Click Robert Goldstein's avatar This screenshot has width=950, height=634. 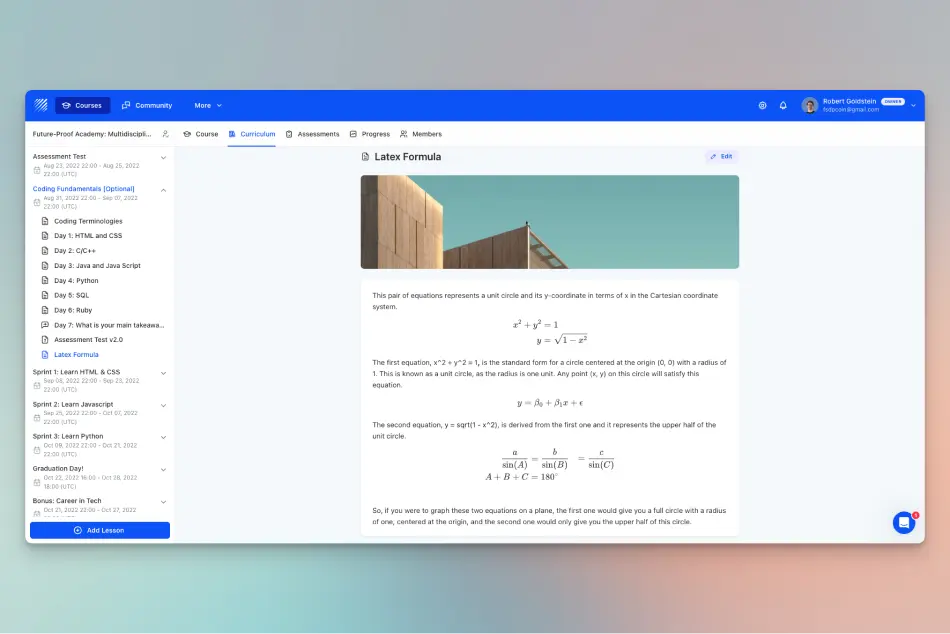[809, 105]
